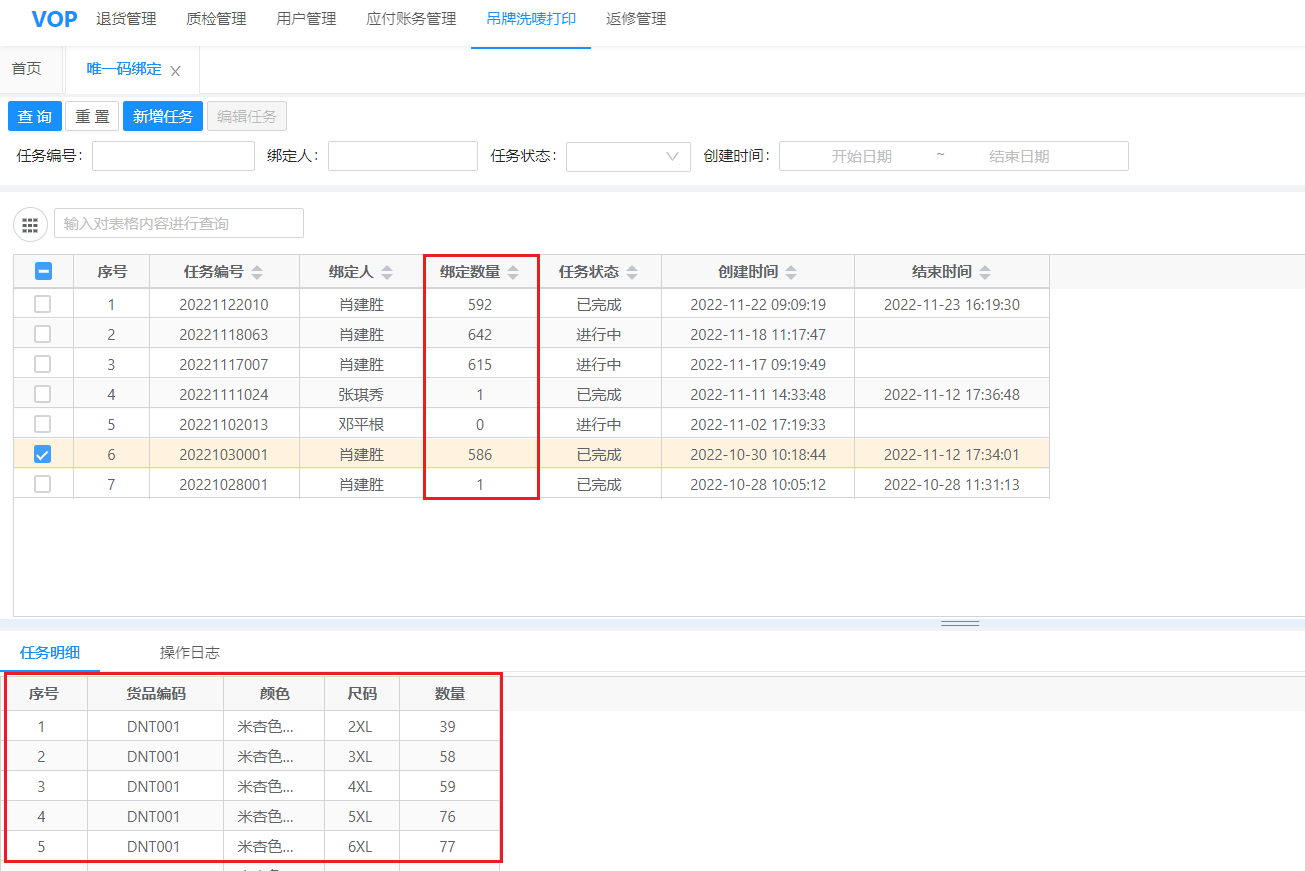The image size is (1305, 871).
Task: Open the 任务状态 dropdown
Action: coord(628,156)
